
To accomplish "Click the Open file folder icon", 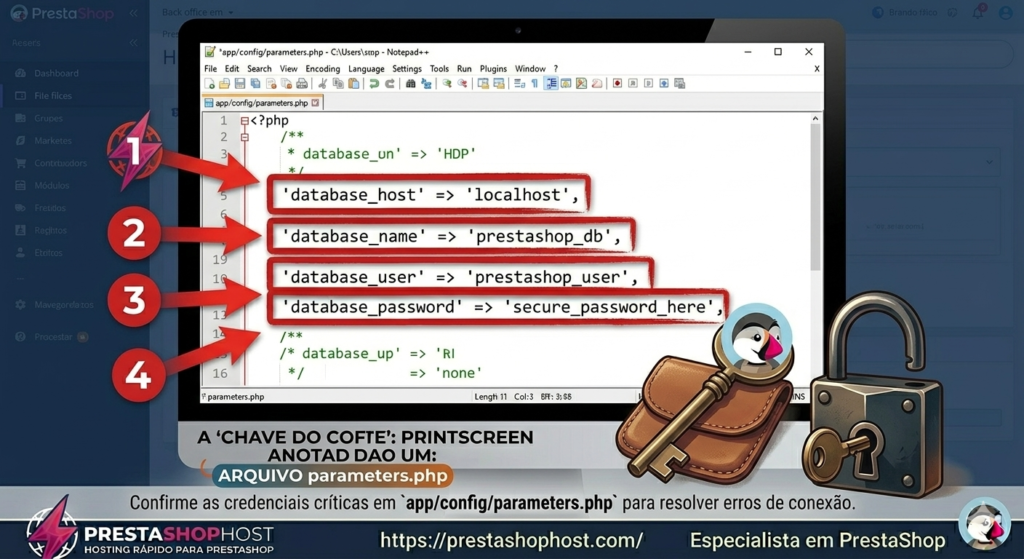I will click(x=225, y=84).
